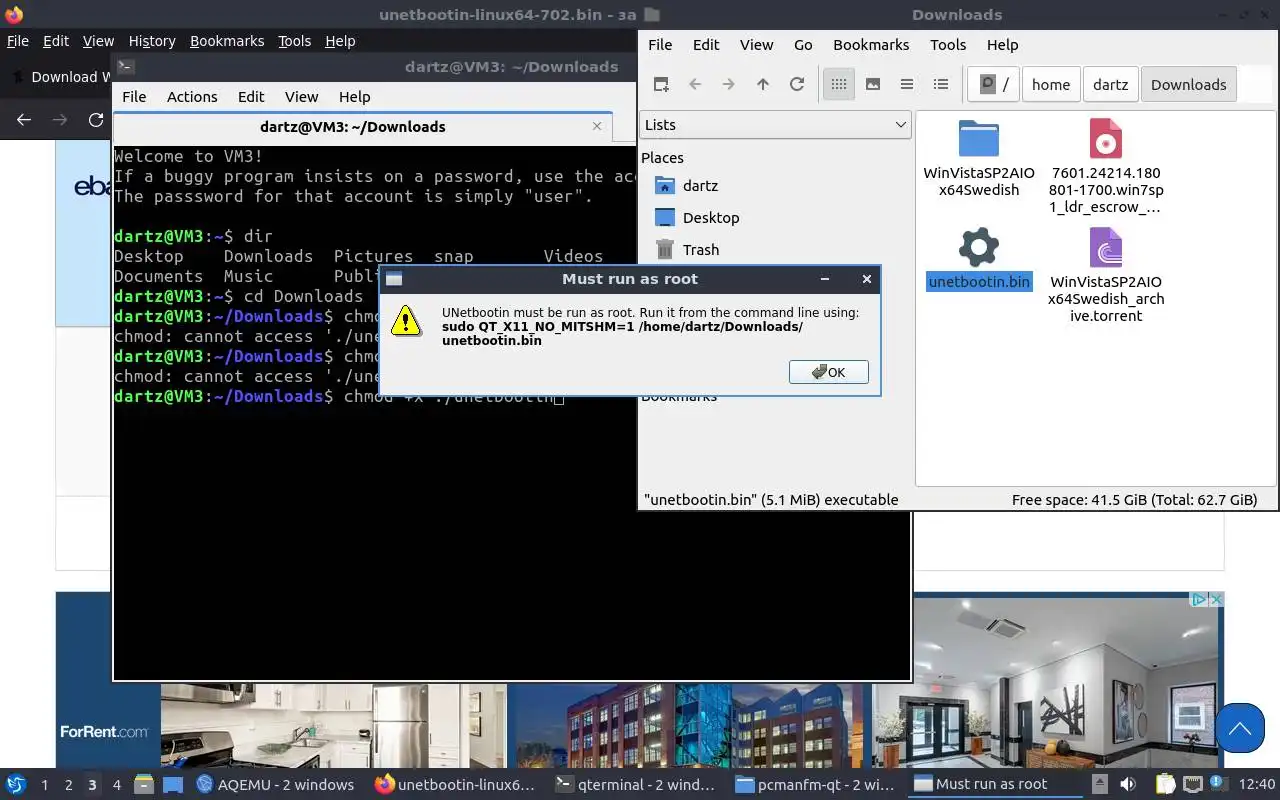Click the page scroll-to-top circle button
The height and width of the screenshot is (800, 1280).
click(x=1240, y=729)
